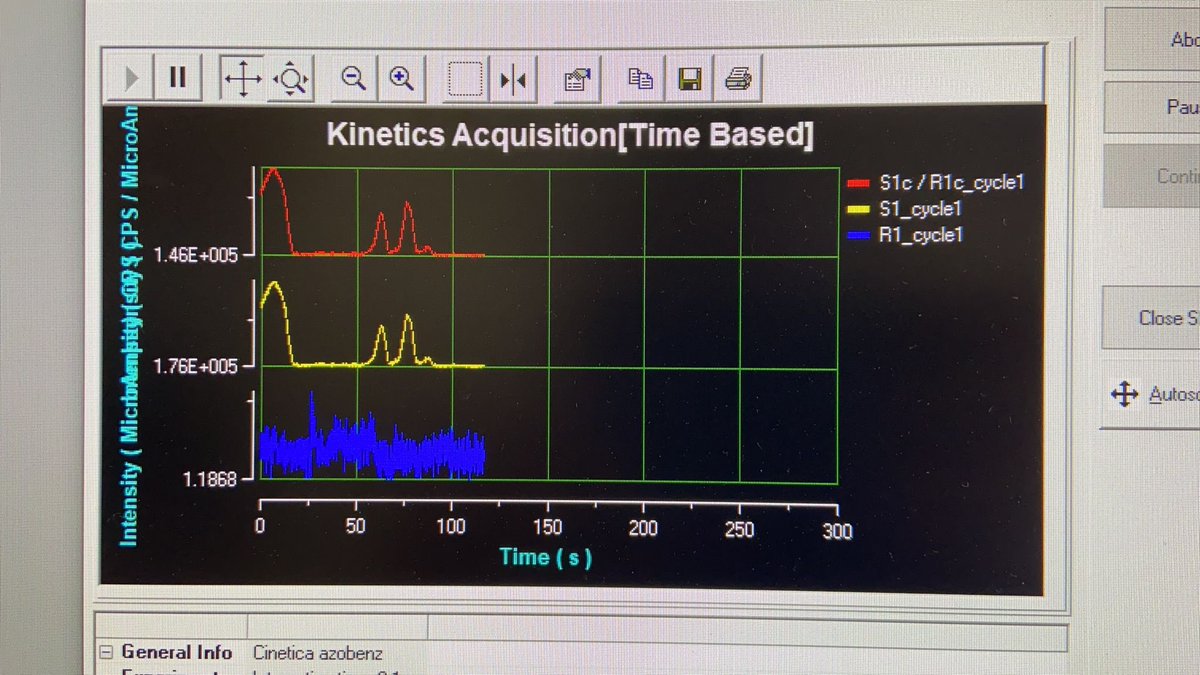Activate the rectangular zoom selection tool

click(464, 77)
